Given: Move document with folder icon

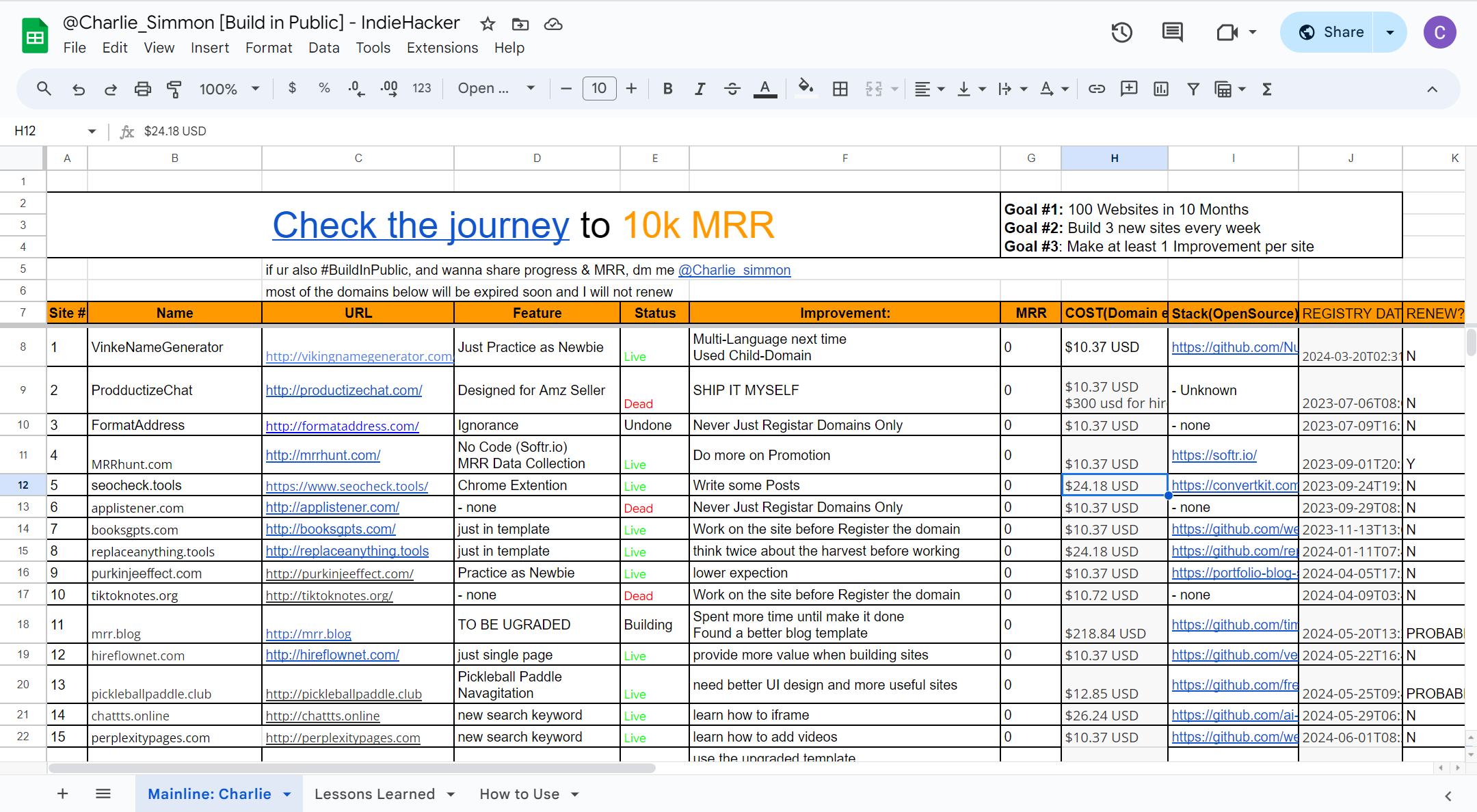Looking at the screenshot, I should (x=520, y=25).
